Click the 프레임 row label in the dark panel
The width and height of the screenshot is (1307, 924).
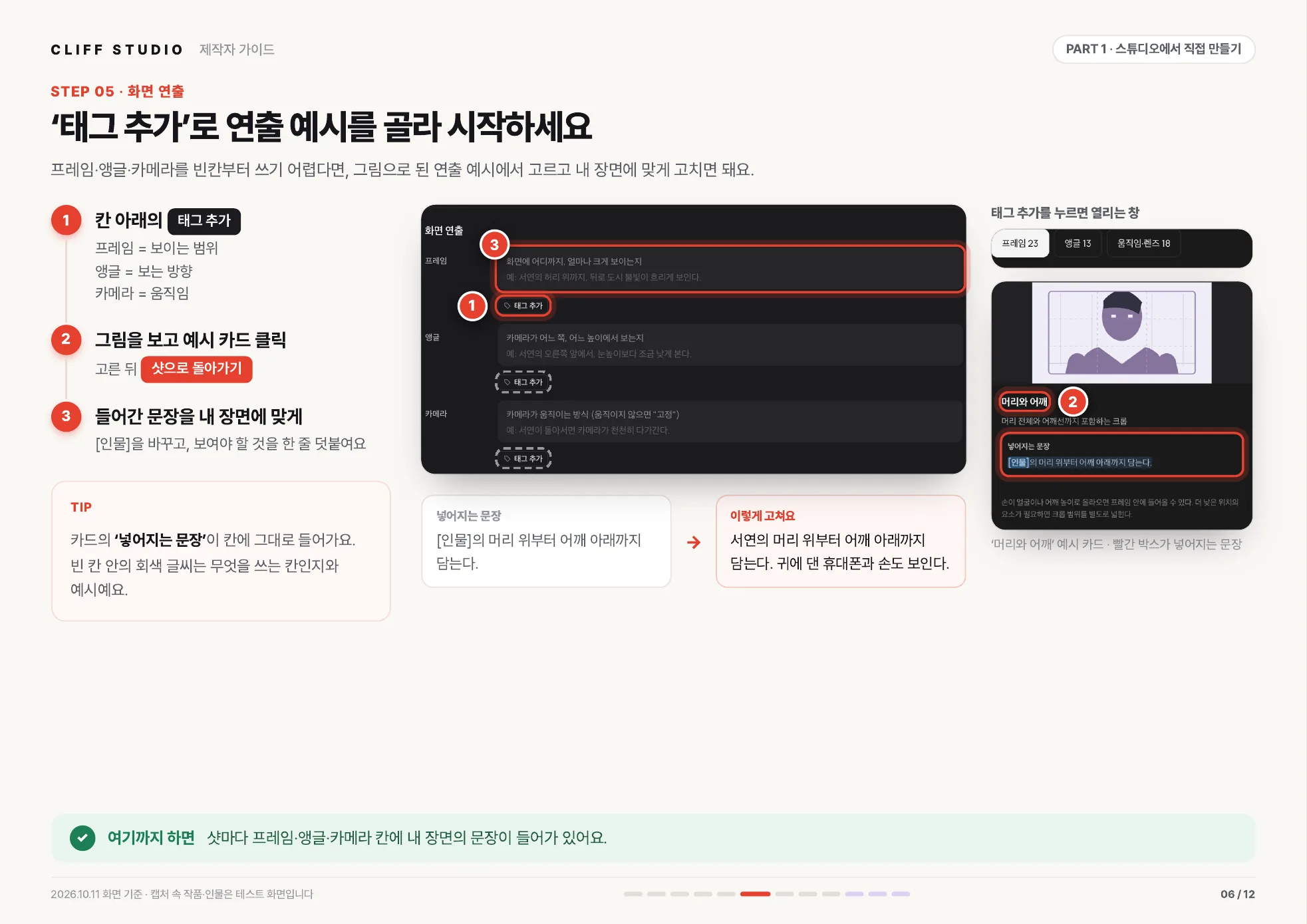tap(436, 261)
